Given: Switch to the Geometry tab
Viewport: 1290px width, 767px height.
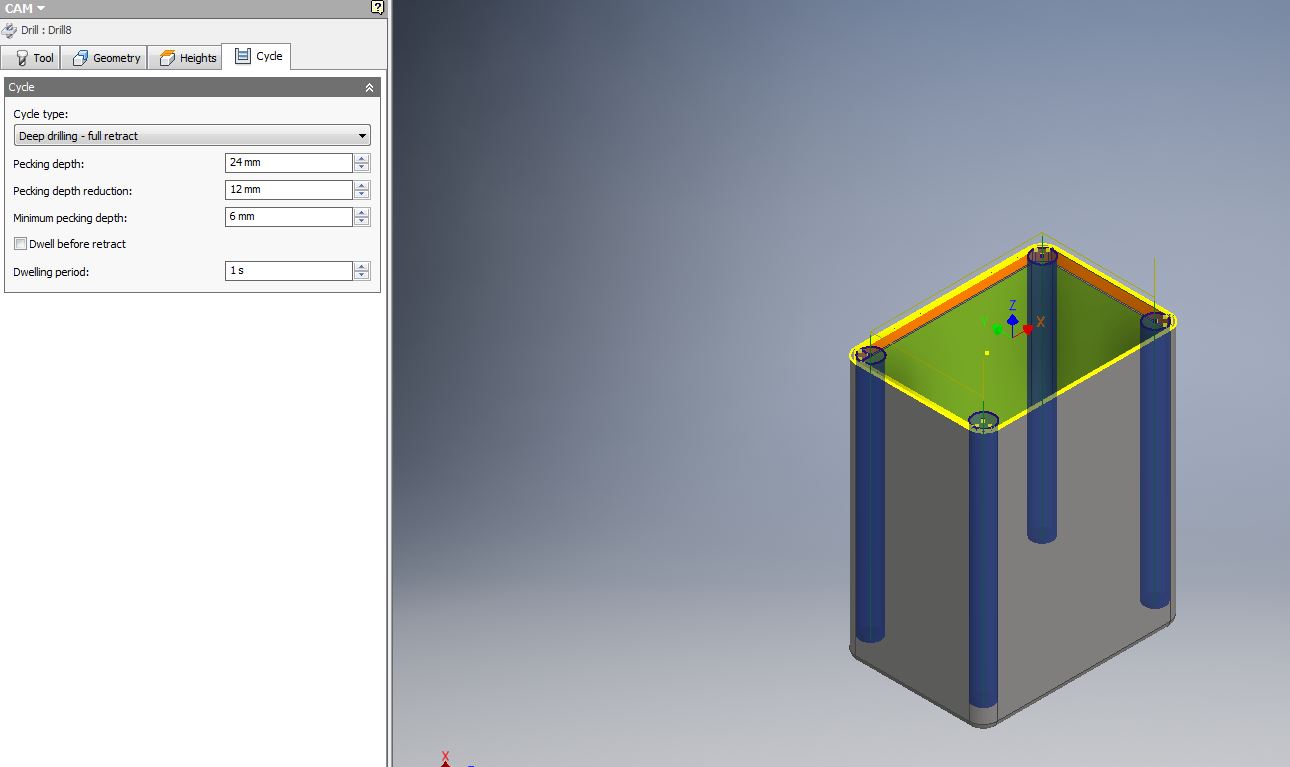Looking at the screenshot, I should pyautogui.click(x=106, y=58).
